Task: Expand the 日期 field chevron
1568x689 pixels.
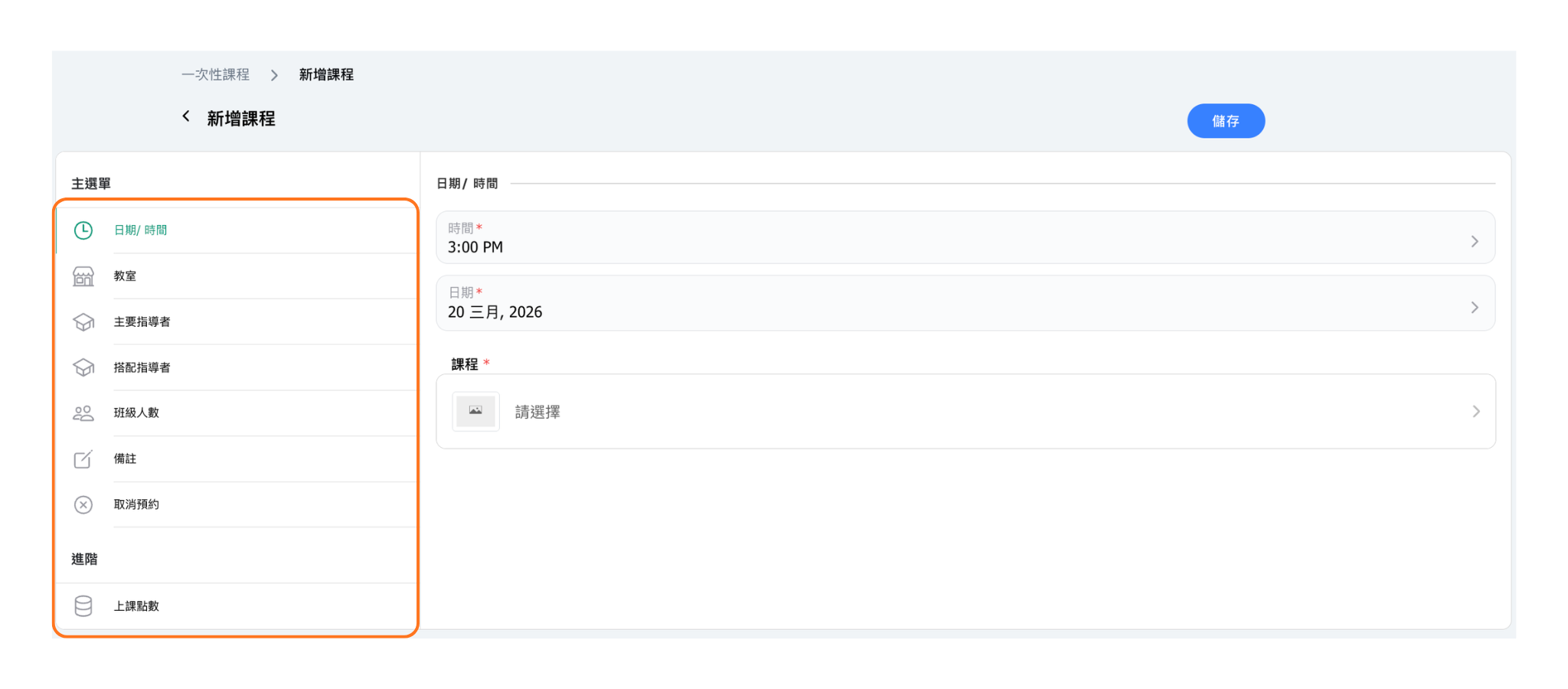Action: (1475, 308)
